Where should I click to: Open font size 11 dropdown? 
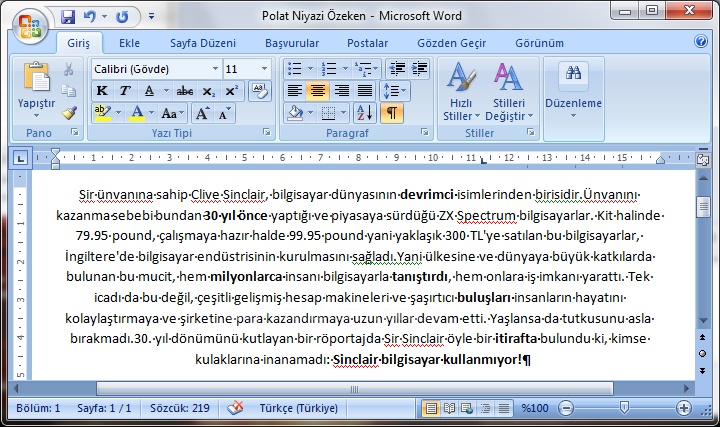264,69
